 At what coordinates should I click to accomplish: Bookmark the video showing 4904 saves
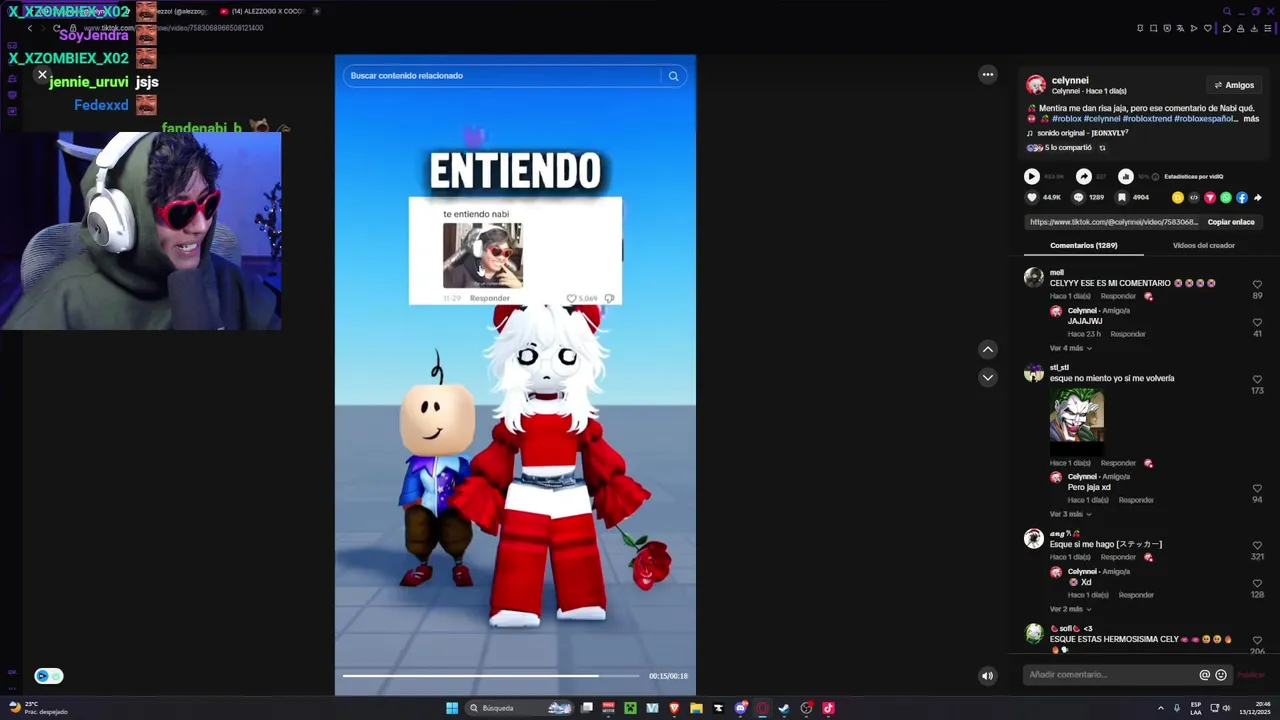1121,198
